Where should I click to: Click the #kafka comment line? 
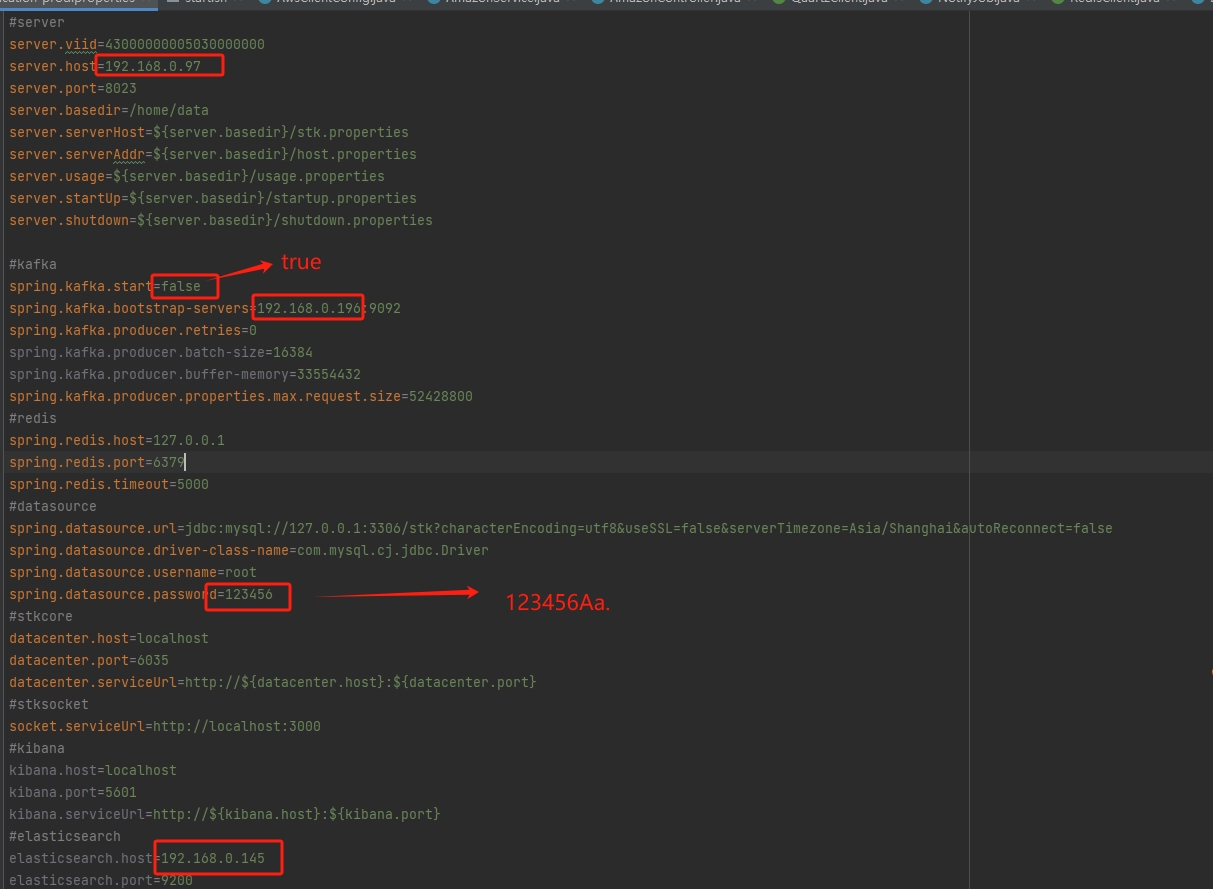(33, 264)
